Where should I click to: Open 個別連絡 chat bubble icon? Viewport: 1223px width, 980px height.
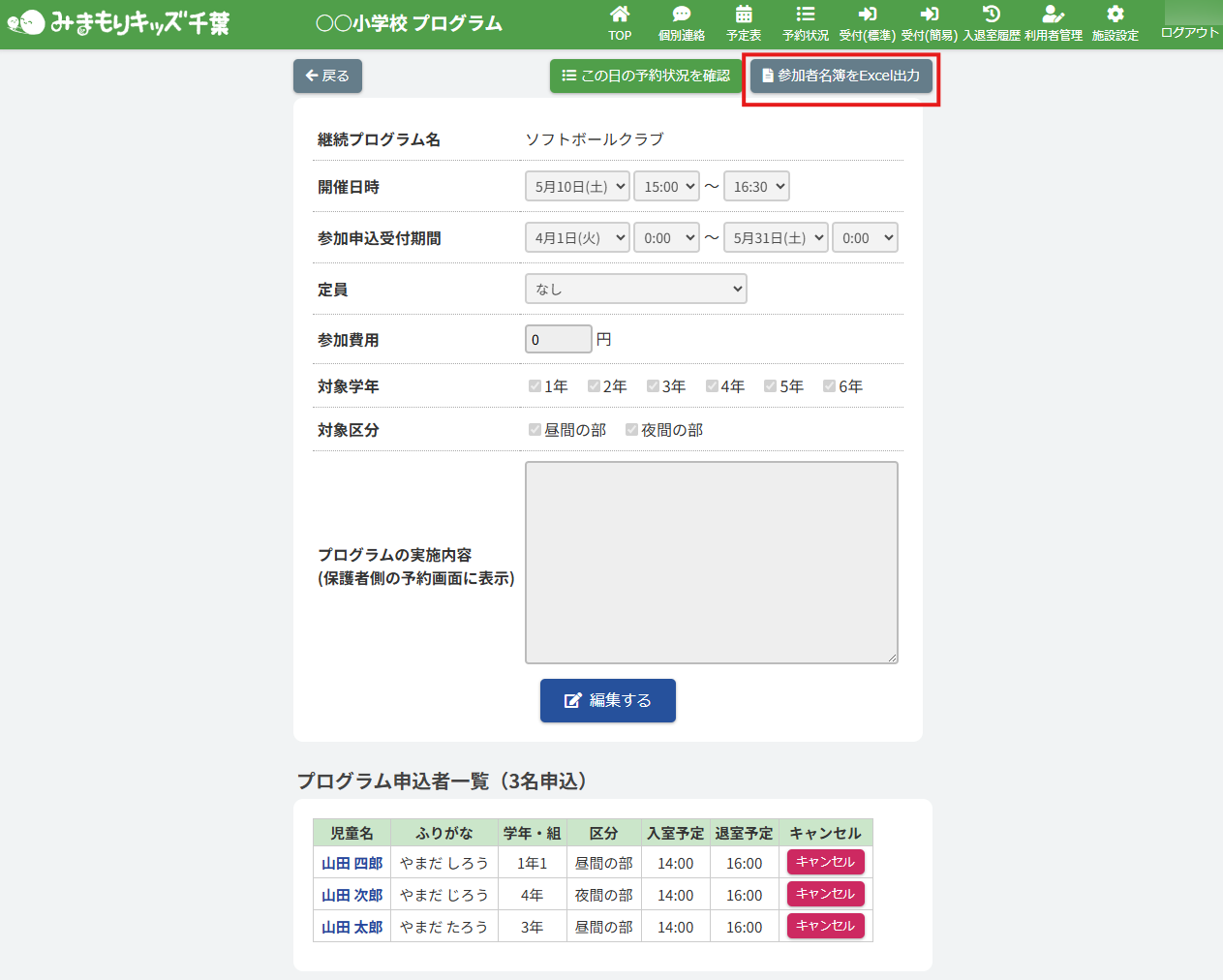pyautogui.click(x=681, y=15)
